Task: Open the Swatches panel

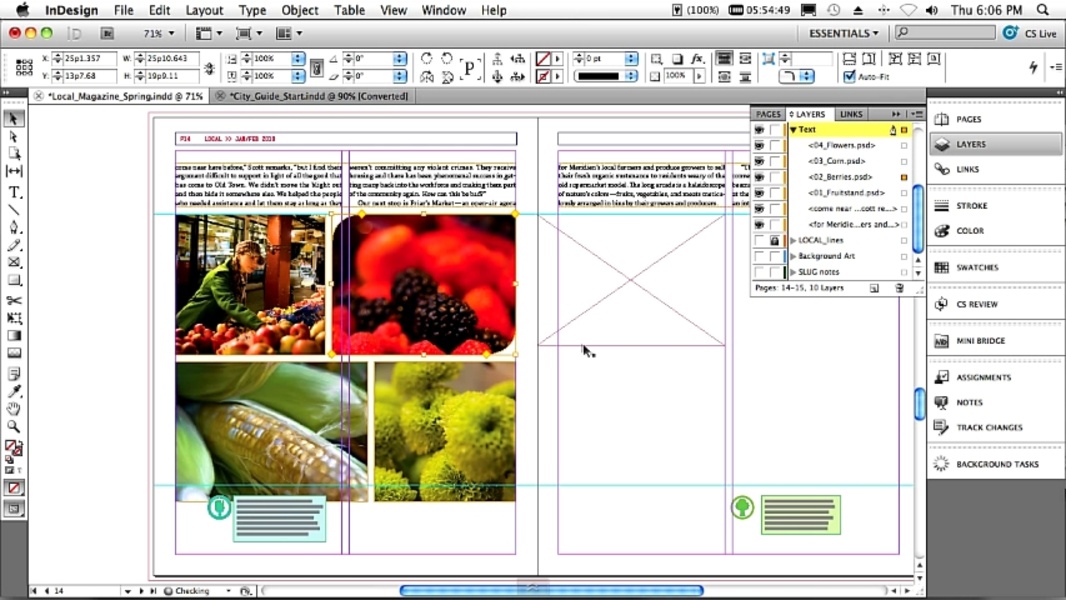Action: pos(976,268)
